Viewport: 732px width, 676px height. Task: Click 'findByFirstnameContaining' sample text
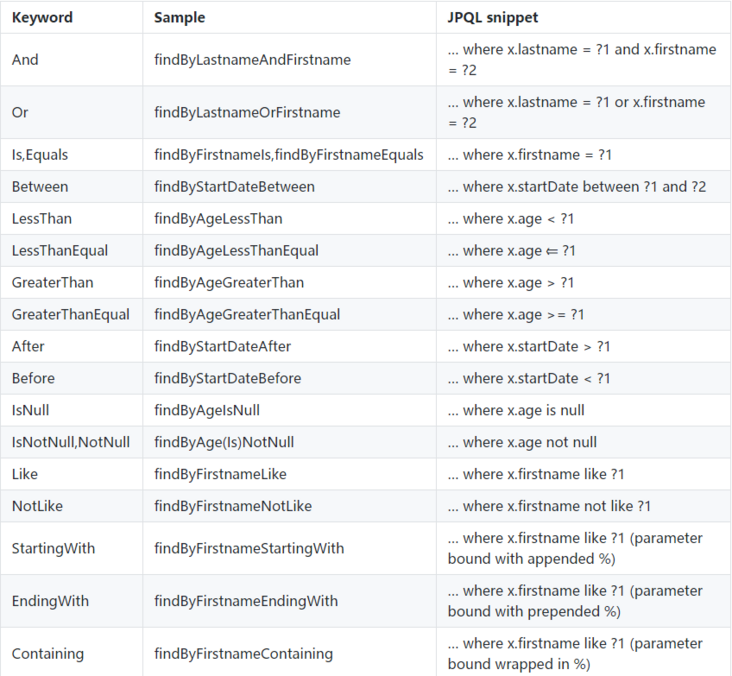243,654
